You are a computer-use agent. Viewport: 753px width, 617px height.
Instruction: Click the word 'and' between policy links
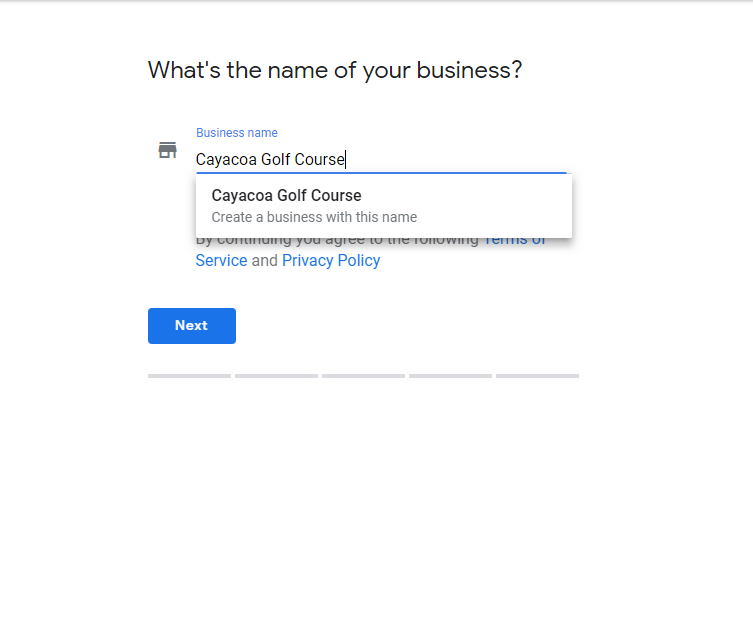click(x=265, y=260)
